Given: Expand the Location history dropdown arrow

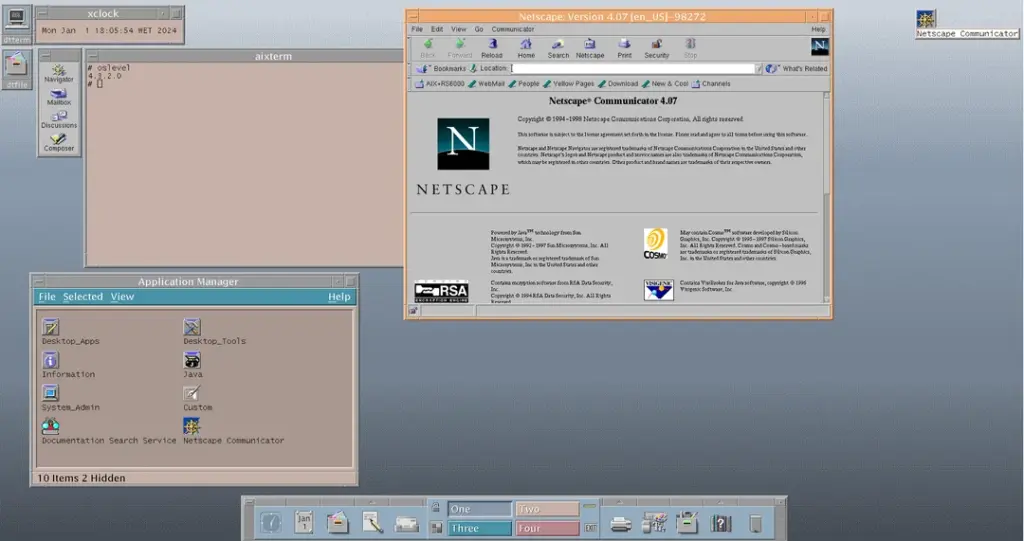Looking at the screenshot, I should [x=759, y=69].
